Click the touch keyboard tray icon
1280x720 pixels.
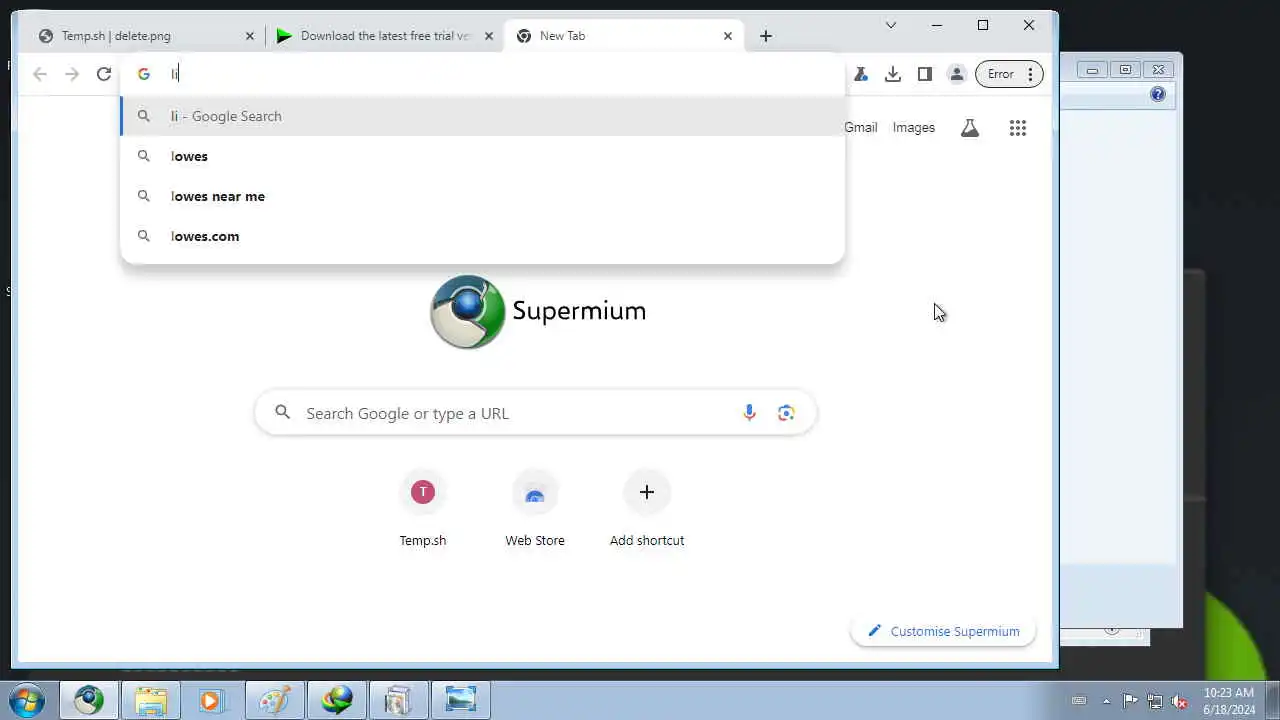coord(1079,701)
